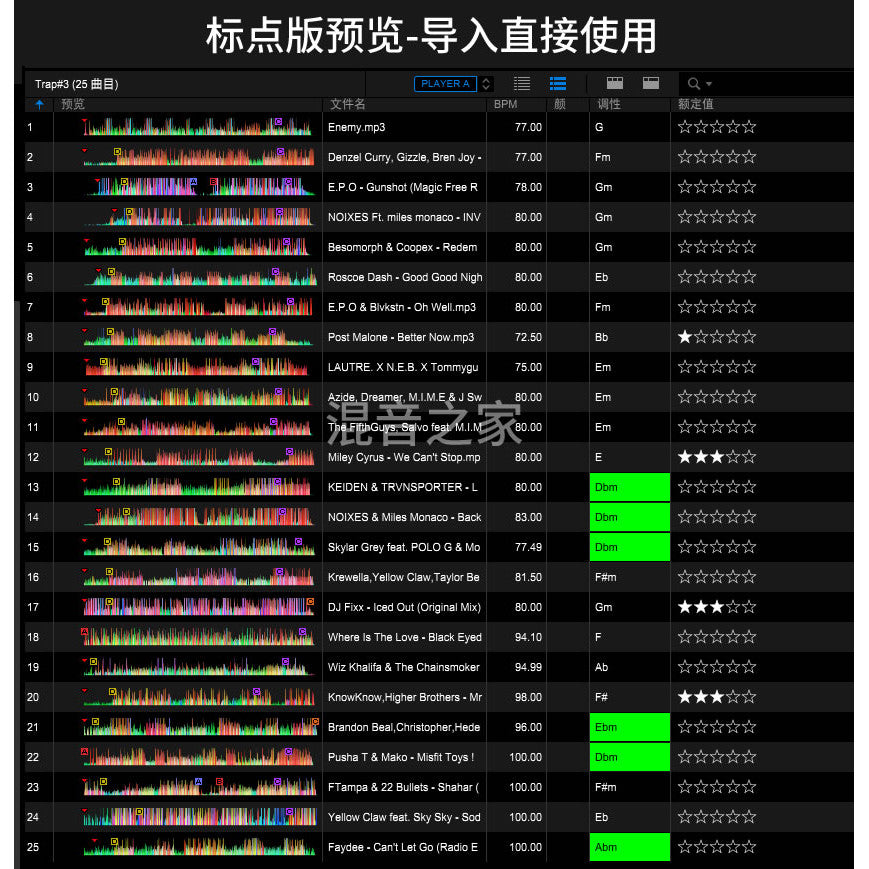Image resolution: width=869 pixels, height=869 pixels.
Task: Switch to the compact track list view
Action: [522, 84]
